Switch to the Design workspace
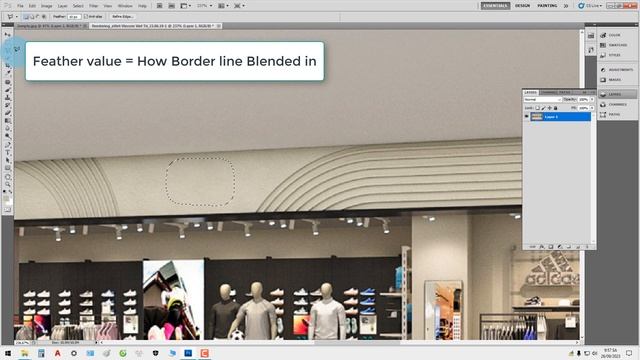 (522, 6)
